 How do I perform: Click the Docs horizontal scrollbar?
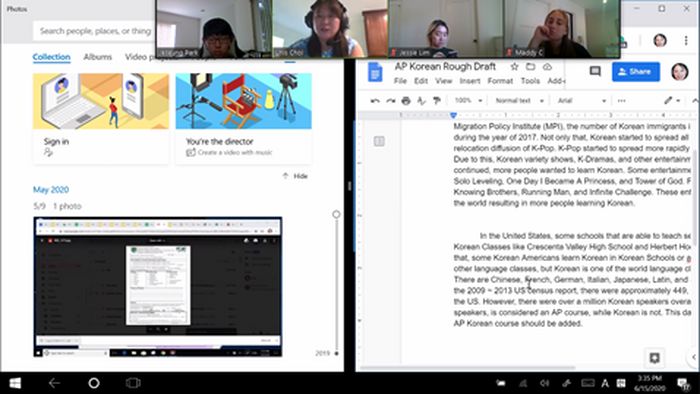point(468,368)
